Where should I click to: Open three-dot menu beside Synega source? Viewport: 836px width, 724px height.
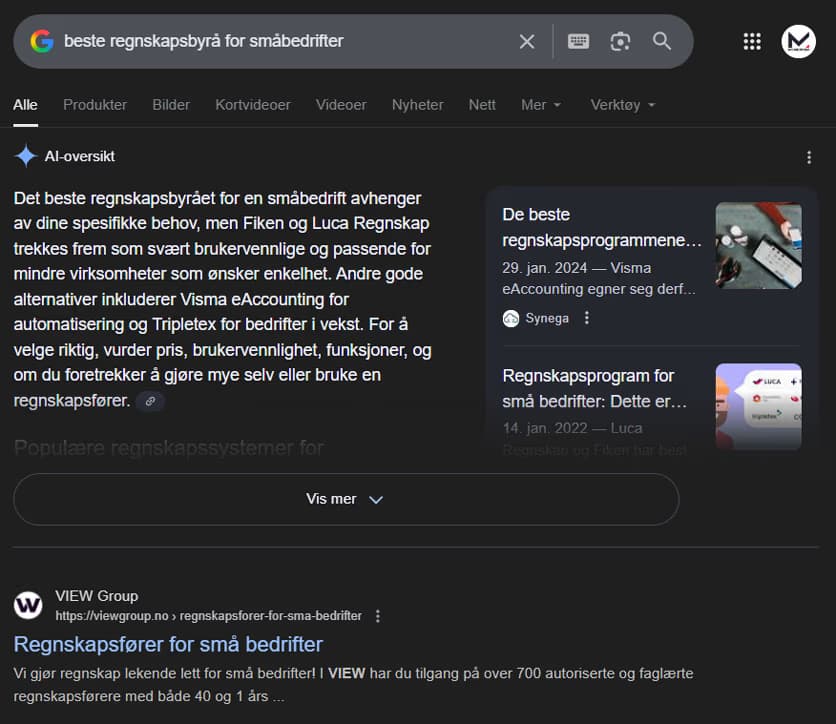pos(587,318)
